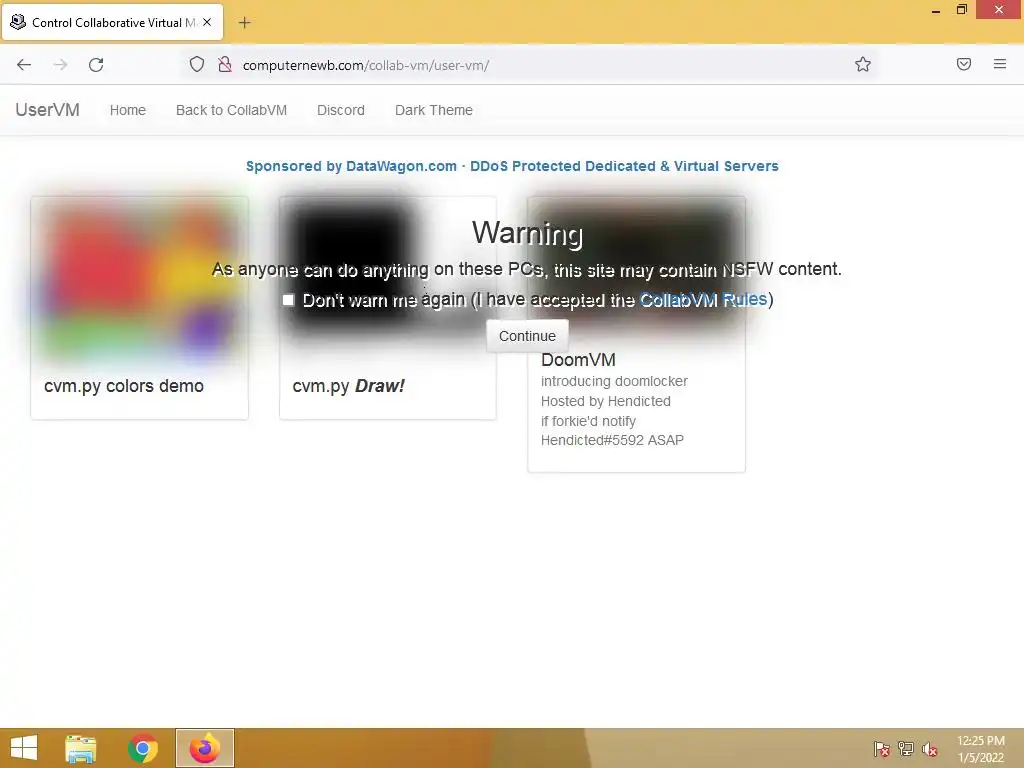Open a new browser tab
Screen dimensions: 1024x768
point(244,23)
